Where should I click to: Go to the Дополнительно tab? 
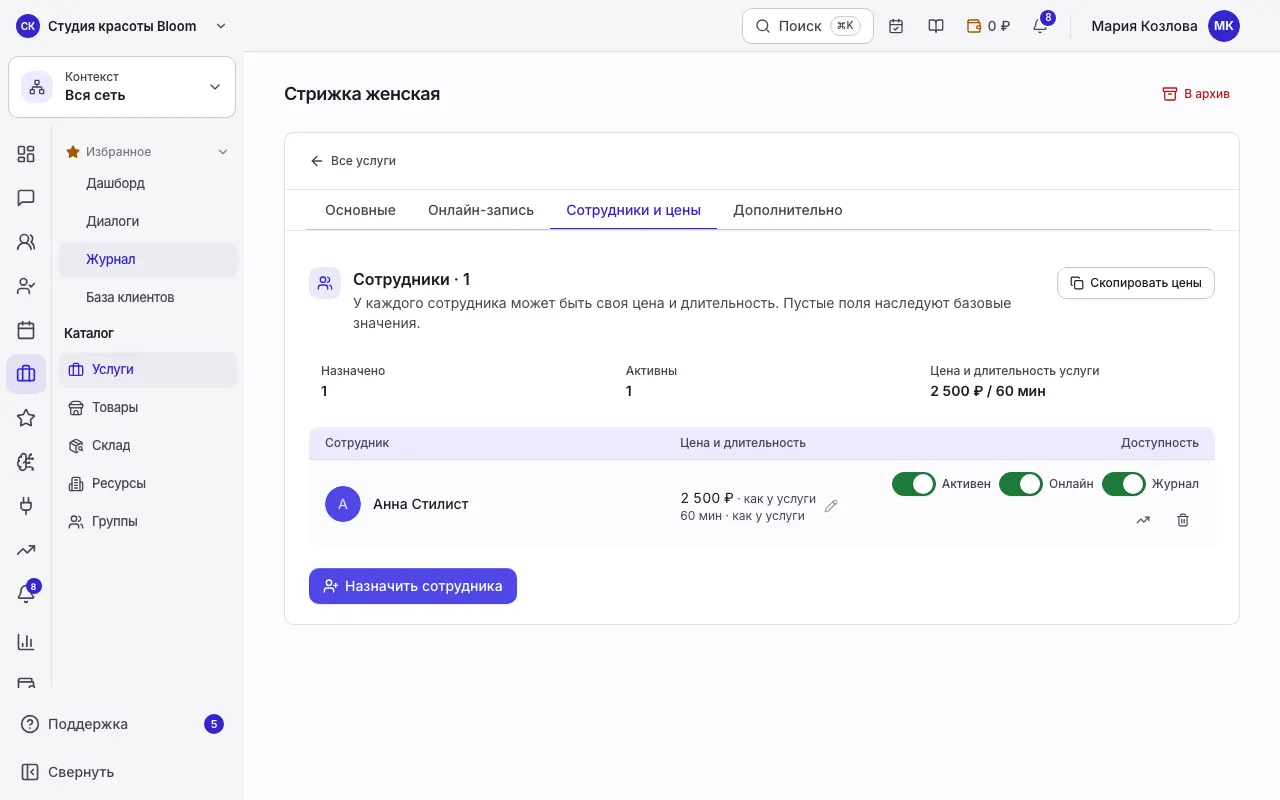pyautogui.click(x=788, y=210)
